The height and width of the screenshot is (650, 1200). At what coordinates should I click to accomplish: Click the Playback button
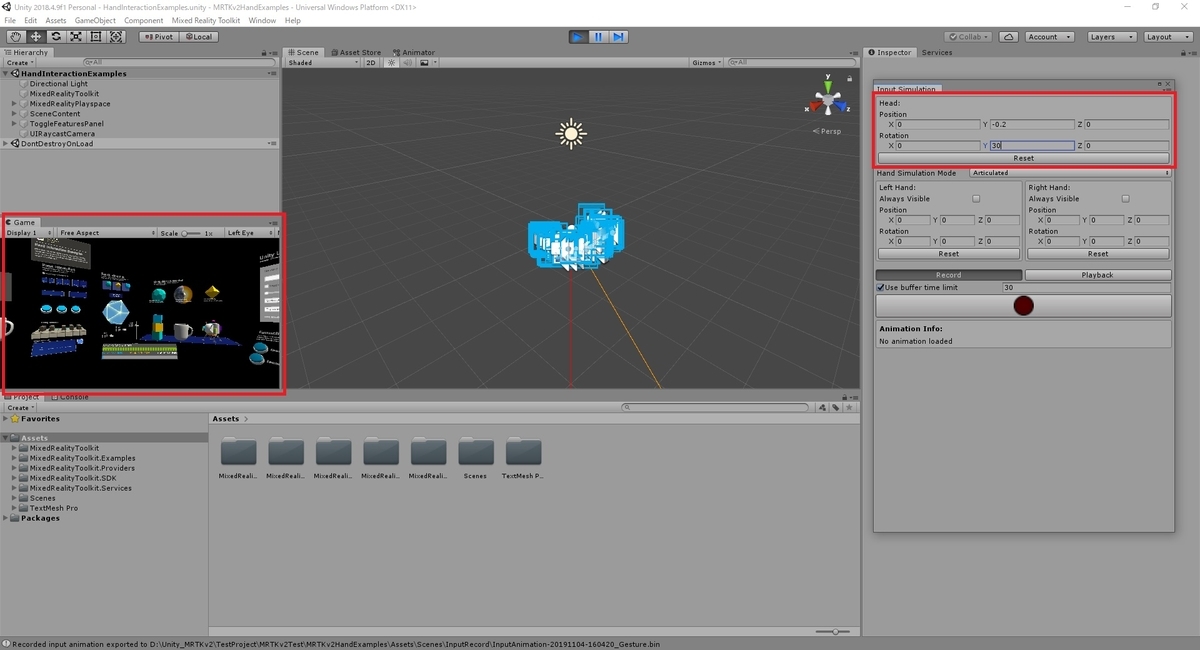(1098, 274)
